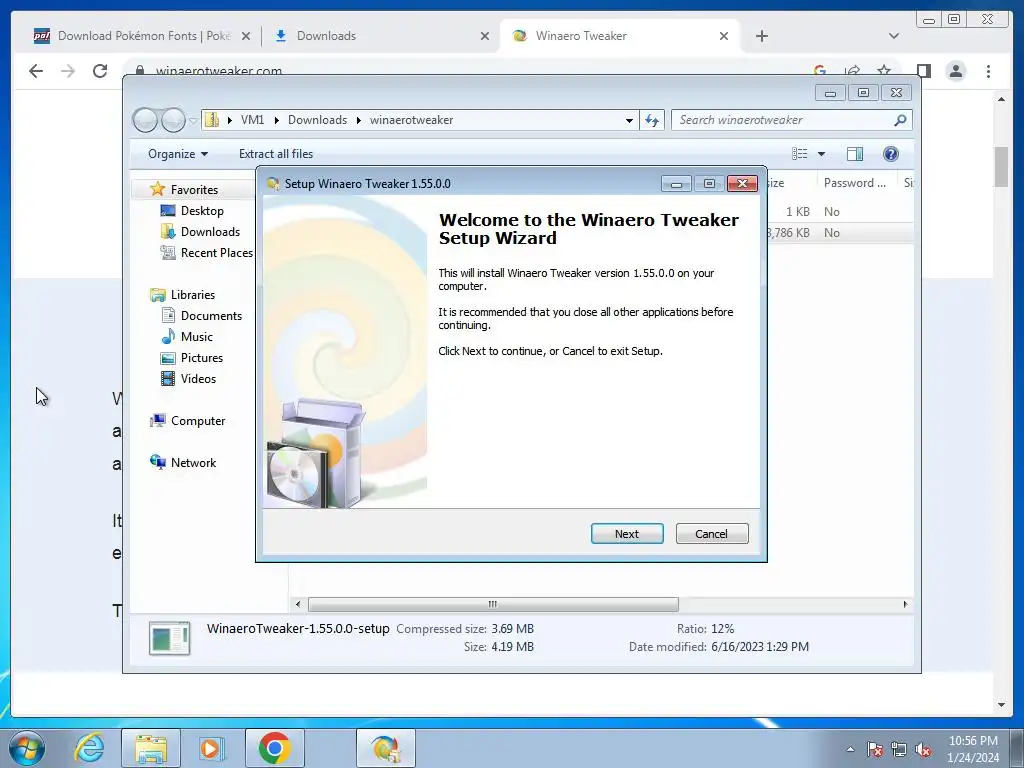Click Explorer back navigation button
Viewport: 1024px width, 768px height.
[146, 120]
